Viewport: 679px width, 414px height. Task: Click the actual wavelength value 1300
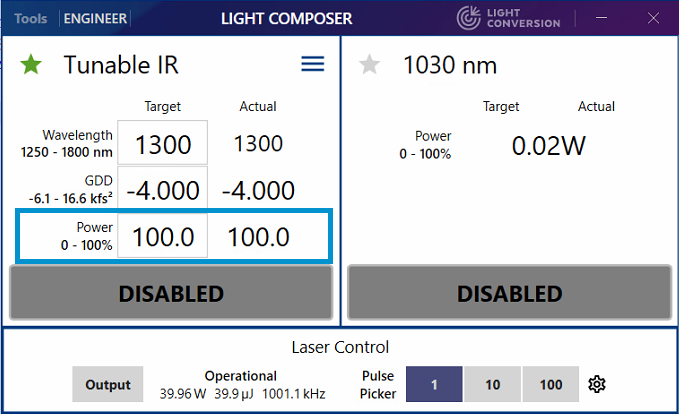(x=259, y=143)
